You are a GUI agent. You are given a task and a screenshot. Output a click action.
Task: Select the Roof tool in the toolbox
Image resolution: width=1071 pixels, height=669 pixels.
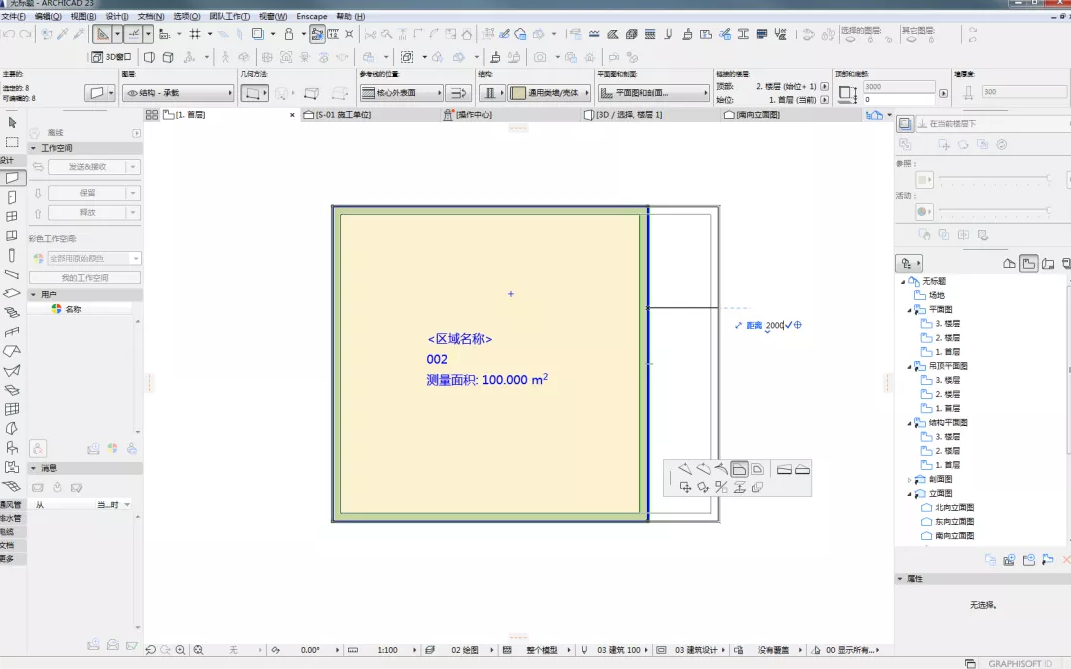[12, 351]
